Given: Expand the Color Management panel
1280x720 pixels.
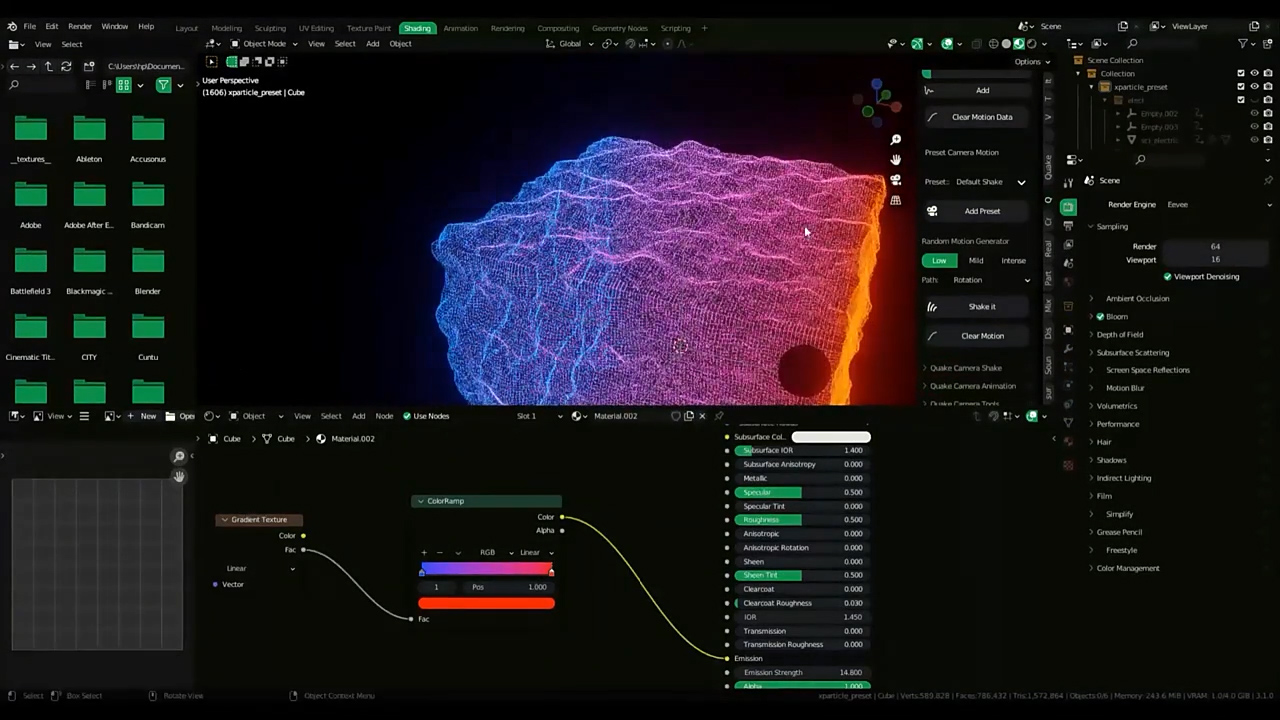Looking at the screenshot, I should click(x=1128, y=568).
